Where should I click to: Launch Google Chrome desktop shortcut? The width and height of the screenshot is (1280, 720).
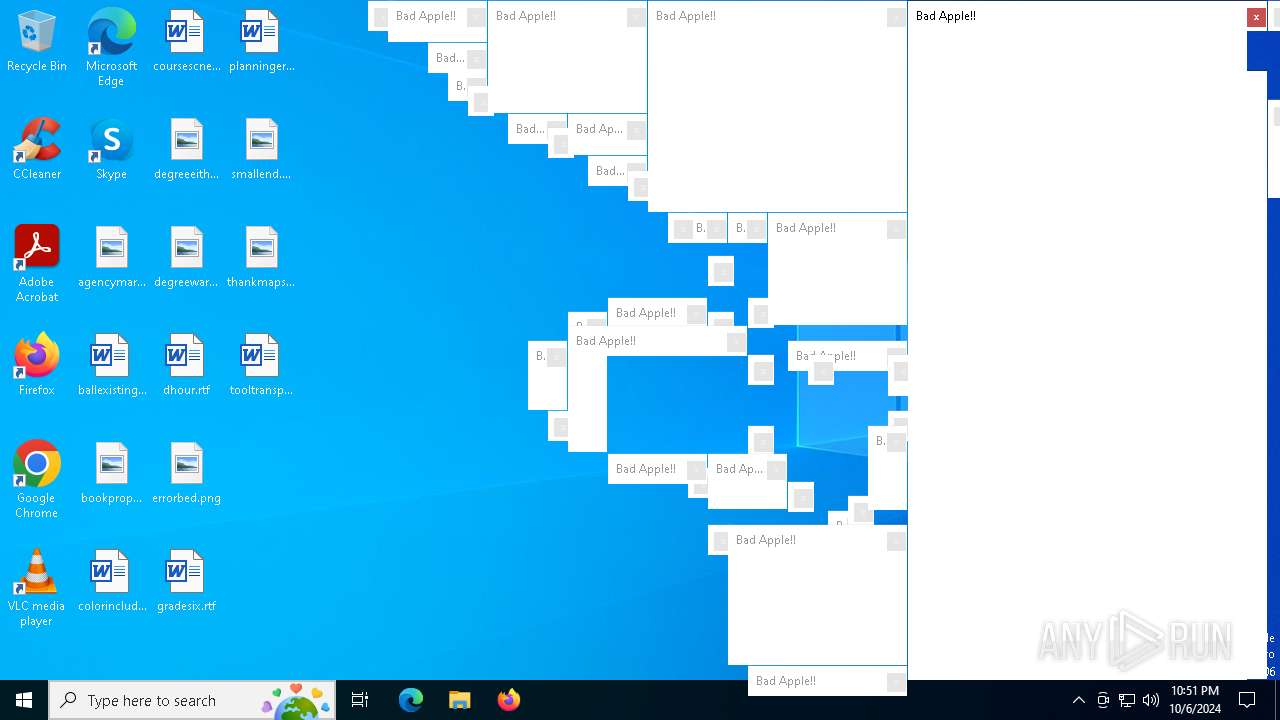click(x=37, y=480)
